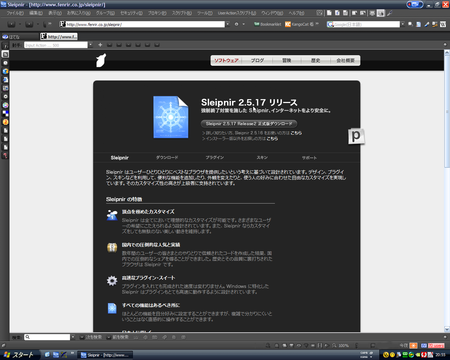Click the plus icon beside Input Action field
Image resolution: width=450 pixels, height=360 pixels.
point(100,45)
